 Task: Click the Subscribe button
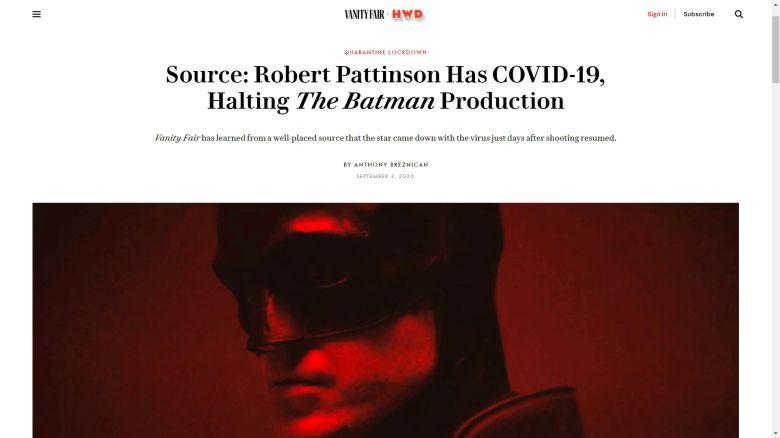tap(698, 14)
